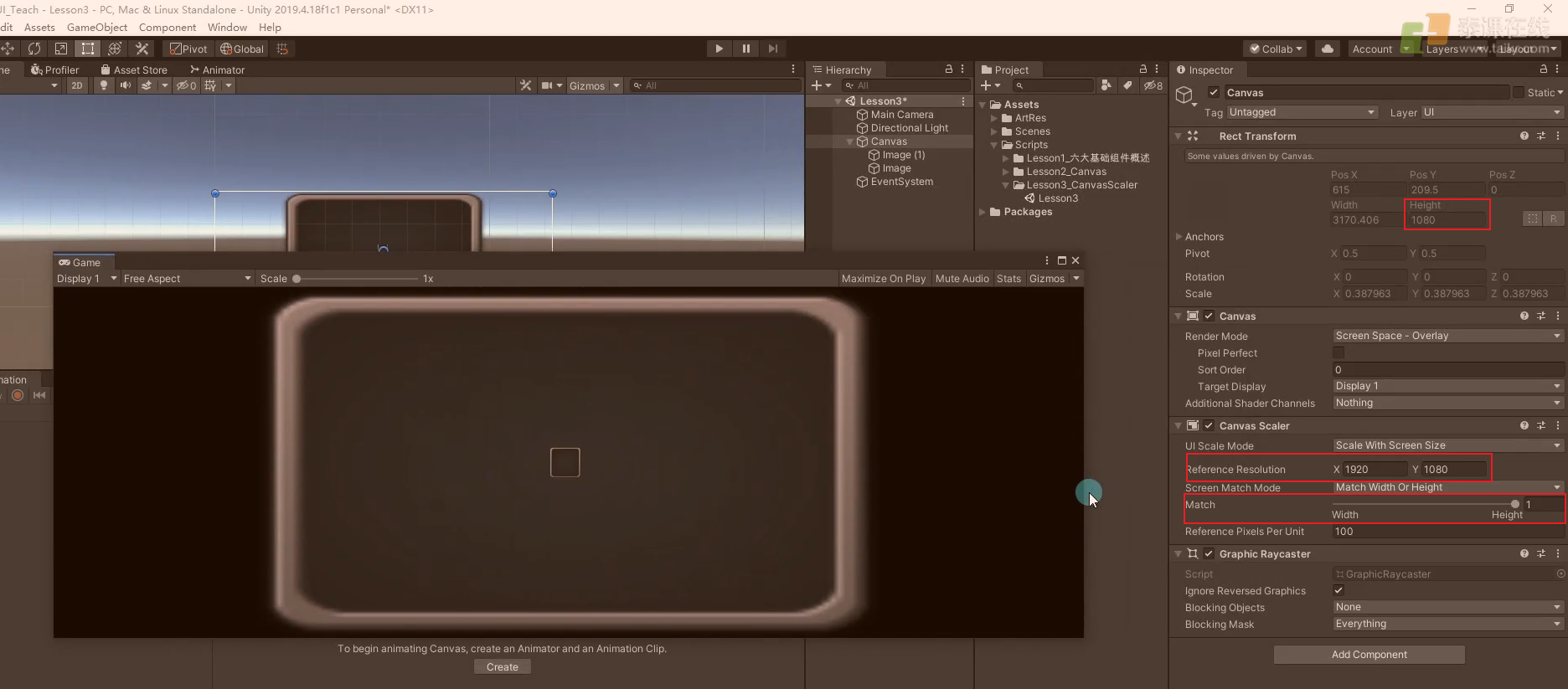Screen dimensions: 1568x689
Task: Select EventSystem in Hierarchy
Action: [x=901, y=182]
